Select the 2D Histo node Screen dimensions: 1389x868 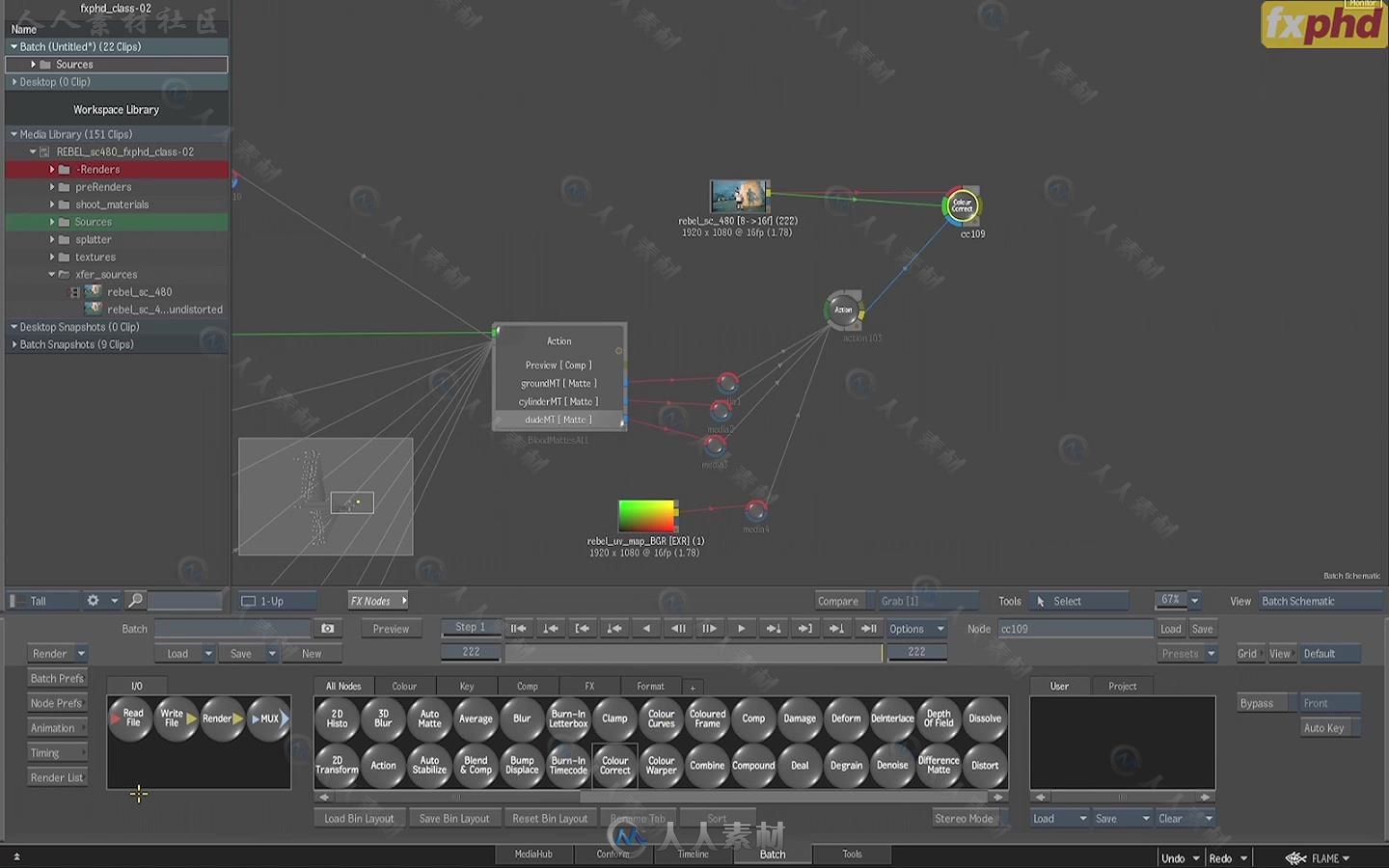(x=337, y=719)
